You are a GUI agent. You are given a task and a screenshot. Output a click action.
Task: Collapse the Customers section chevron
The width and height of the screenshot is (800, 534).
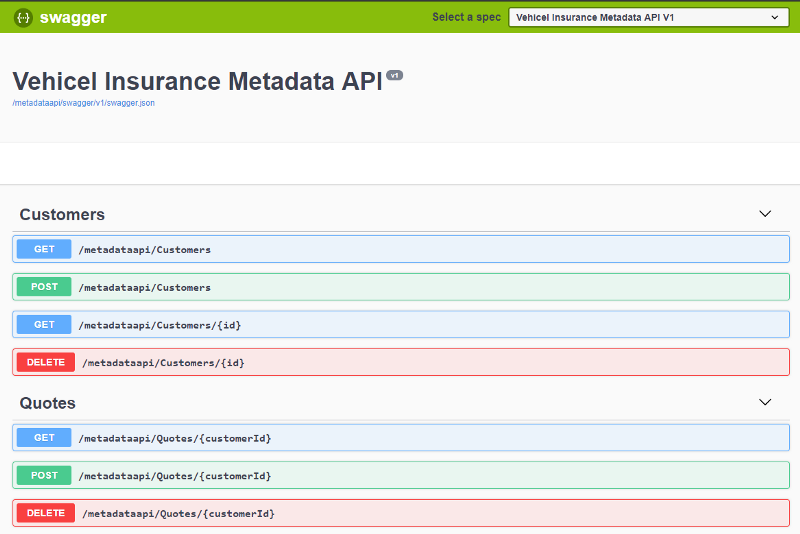[x=765, y=214]
